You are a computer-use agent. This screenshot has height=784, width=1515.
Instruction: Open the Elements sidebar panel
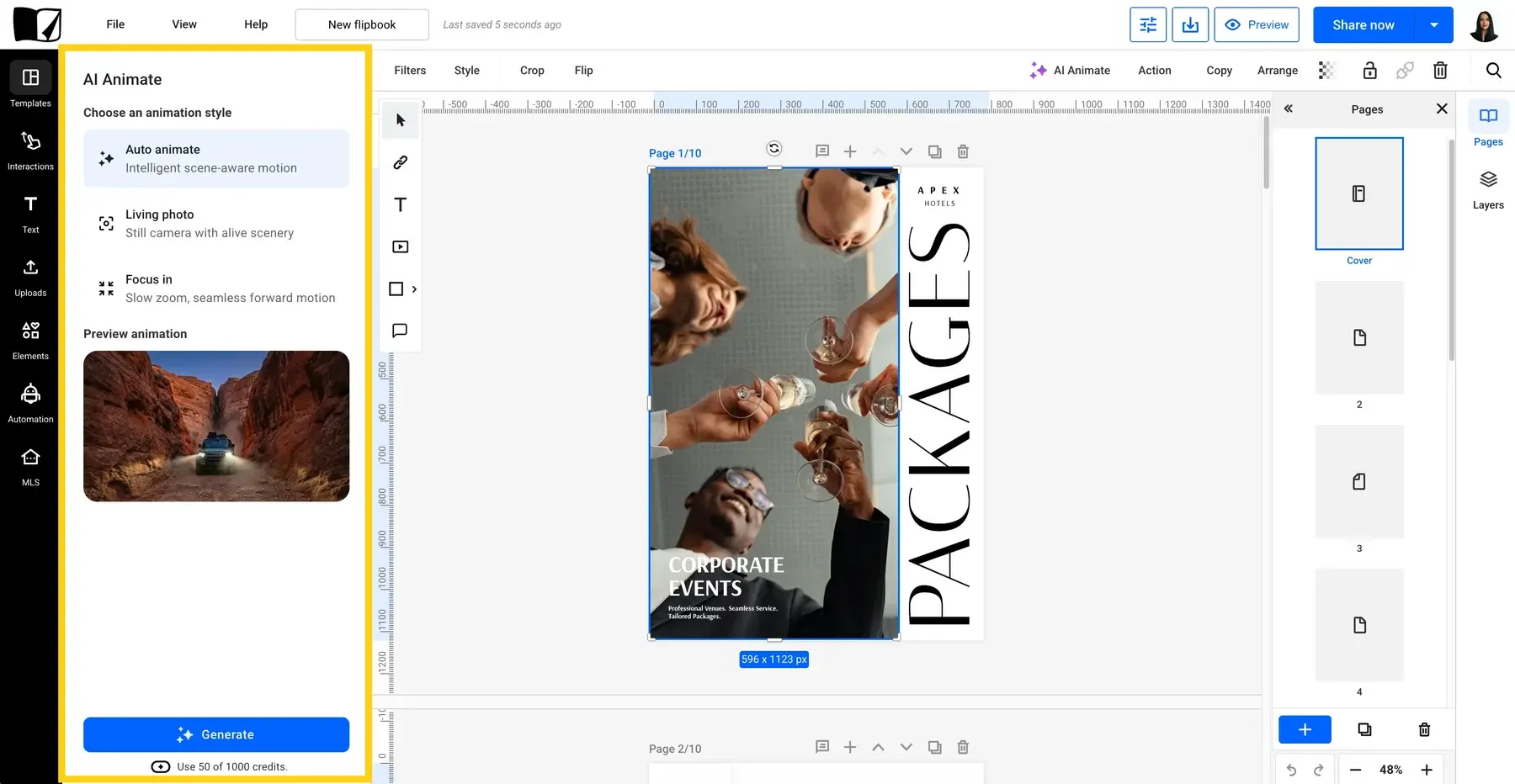coord(30,340)
